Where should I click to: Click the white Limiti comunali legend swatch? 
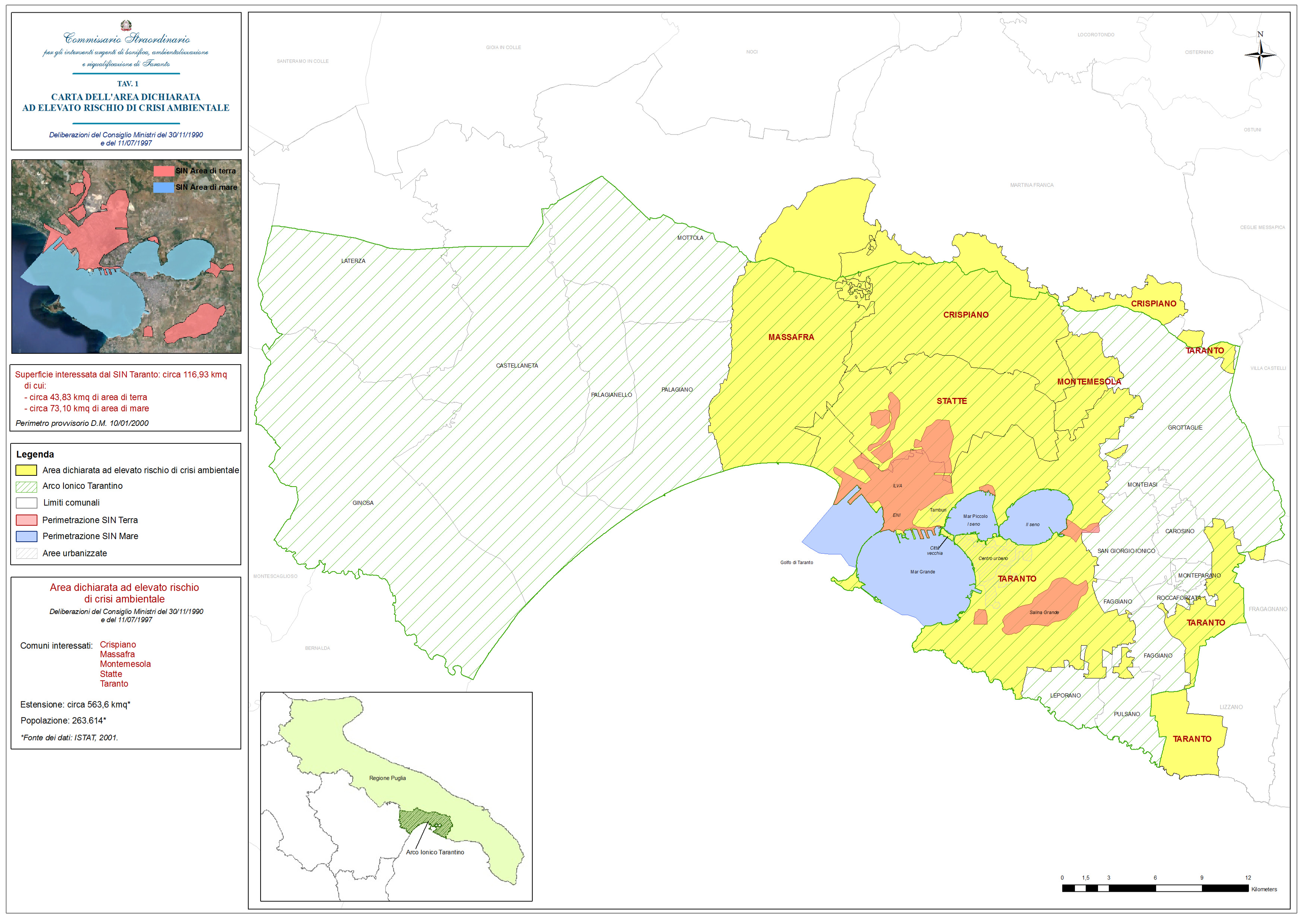click(x=26, y=503)
